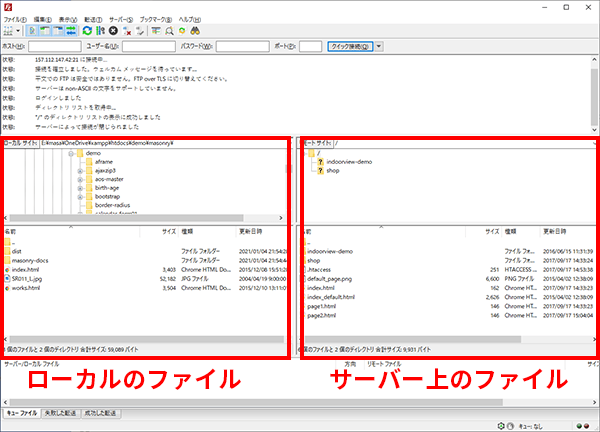This screenshot has width=600, height=432.
Task: Click the activity LED indicators in status bar
Action: click(x=583, y=426)
